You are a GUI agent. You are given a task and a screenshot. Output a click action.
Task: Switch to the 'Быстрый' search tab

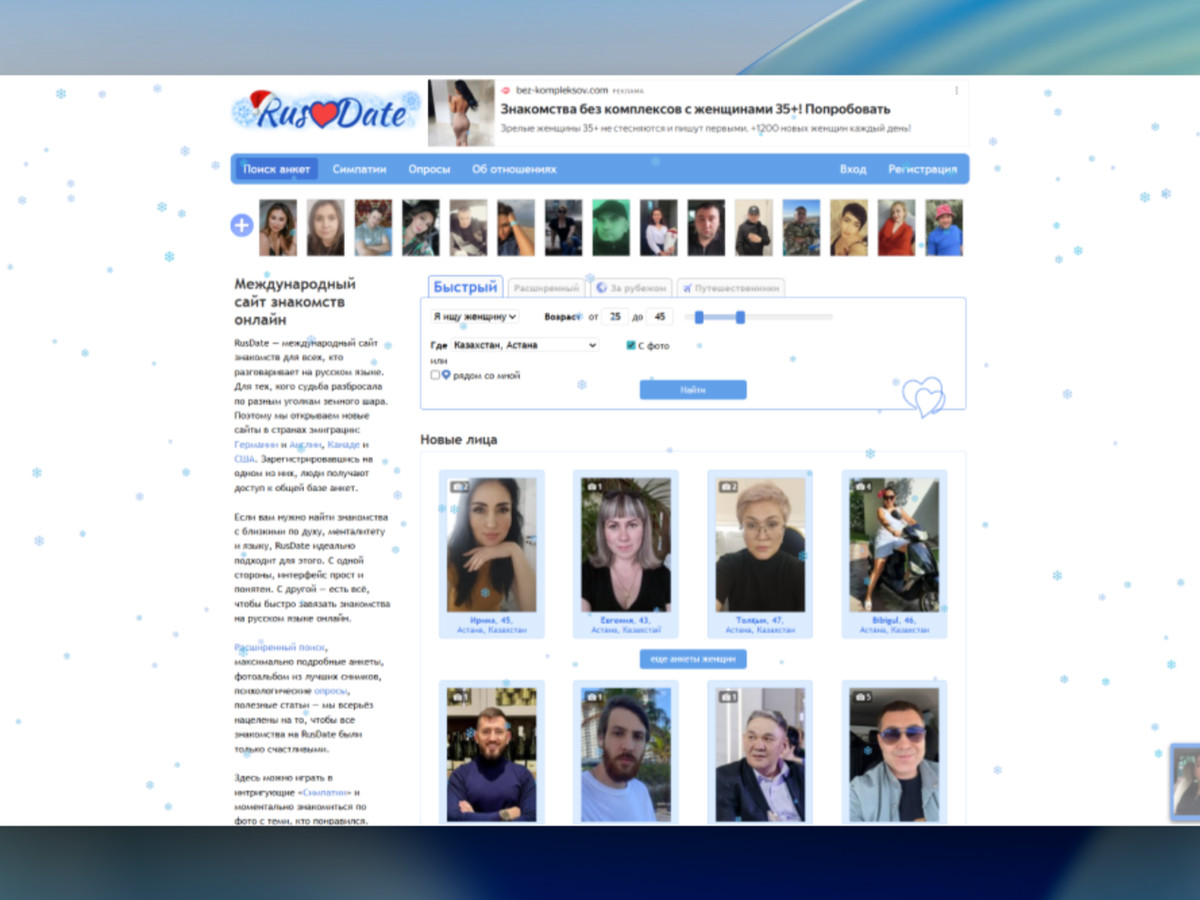click(465, 287)
